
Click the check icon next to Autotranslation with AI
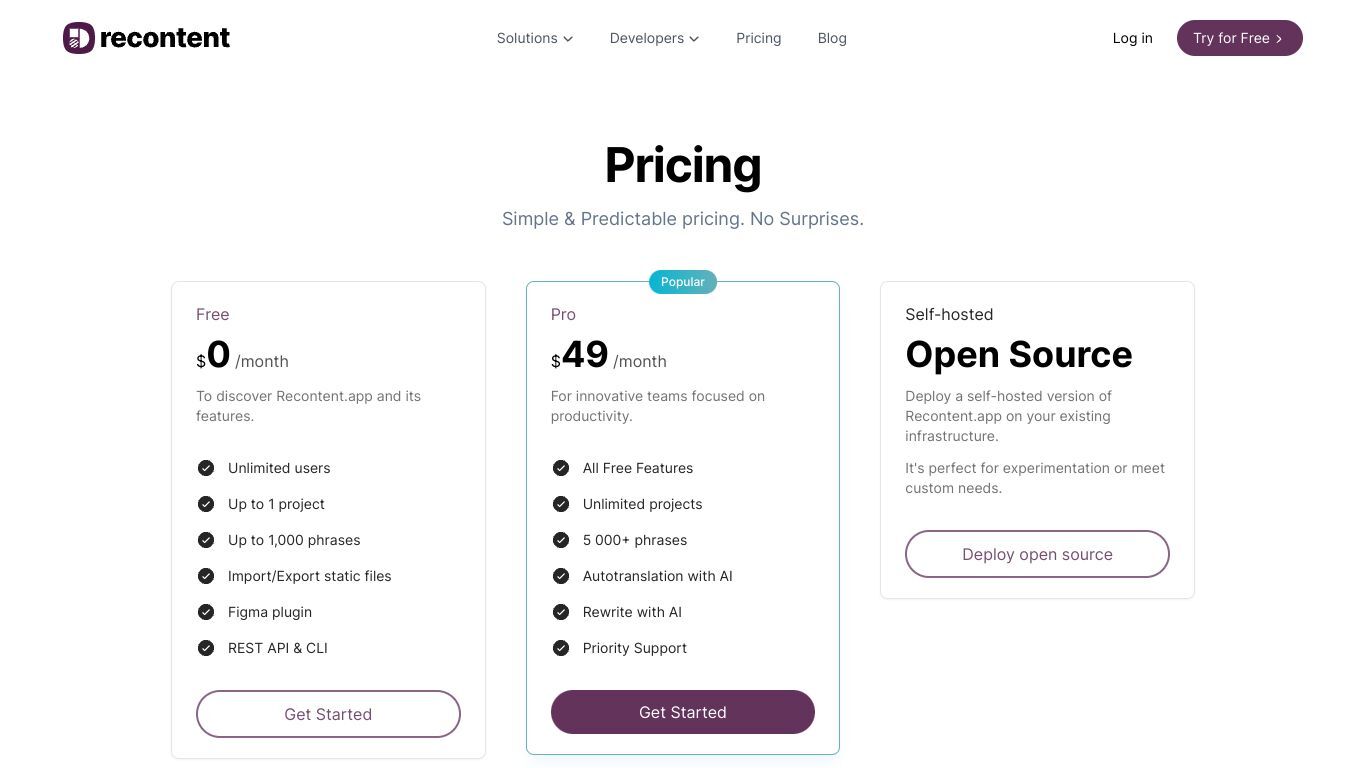(x=561, y=576)
